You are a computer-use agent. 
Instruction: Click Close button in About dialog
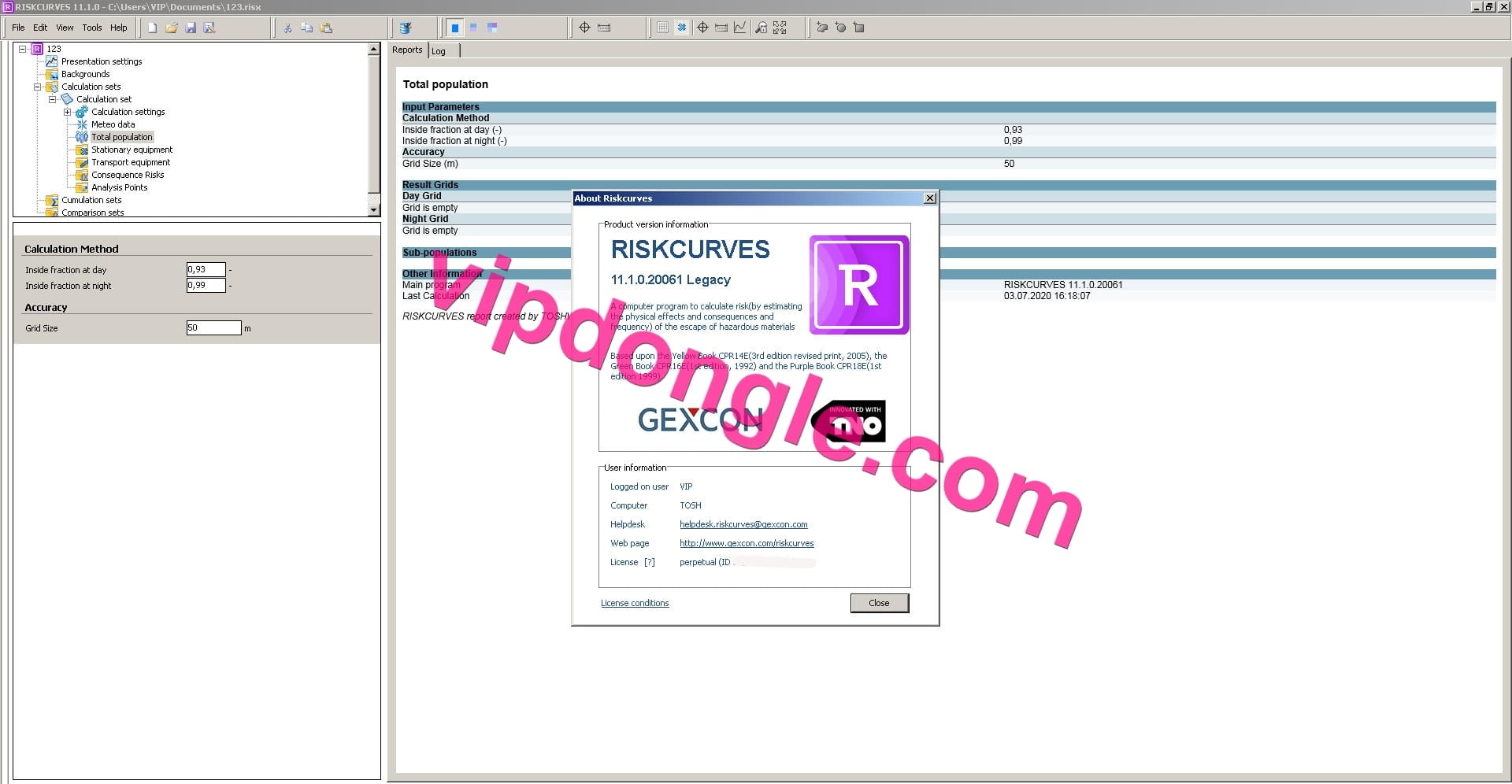point(880,603)
